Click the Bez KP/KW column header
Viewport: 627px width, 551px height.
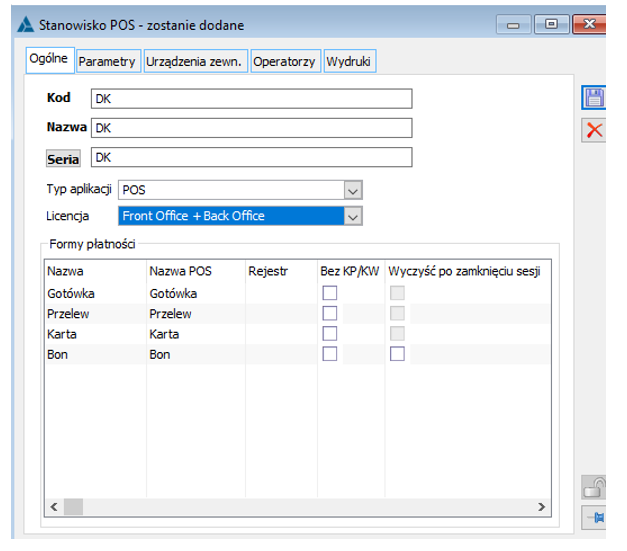tap(351, 271)
